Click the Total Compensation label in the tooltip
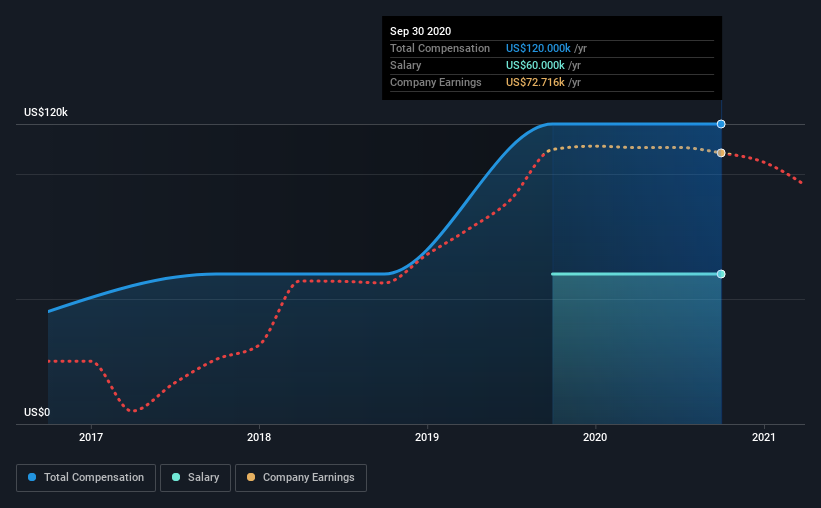The height and width of the screenshot is (508, 821). (440, 48)
